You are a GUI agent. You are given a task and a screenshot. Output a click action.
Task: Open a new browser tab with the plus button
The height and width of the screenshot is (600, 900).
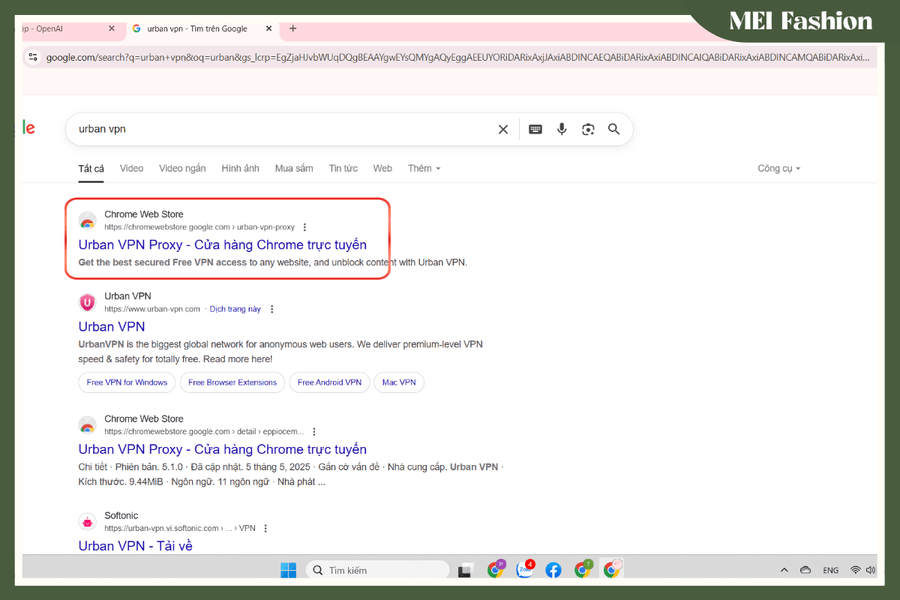[293, 28]
